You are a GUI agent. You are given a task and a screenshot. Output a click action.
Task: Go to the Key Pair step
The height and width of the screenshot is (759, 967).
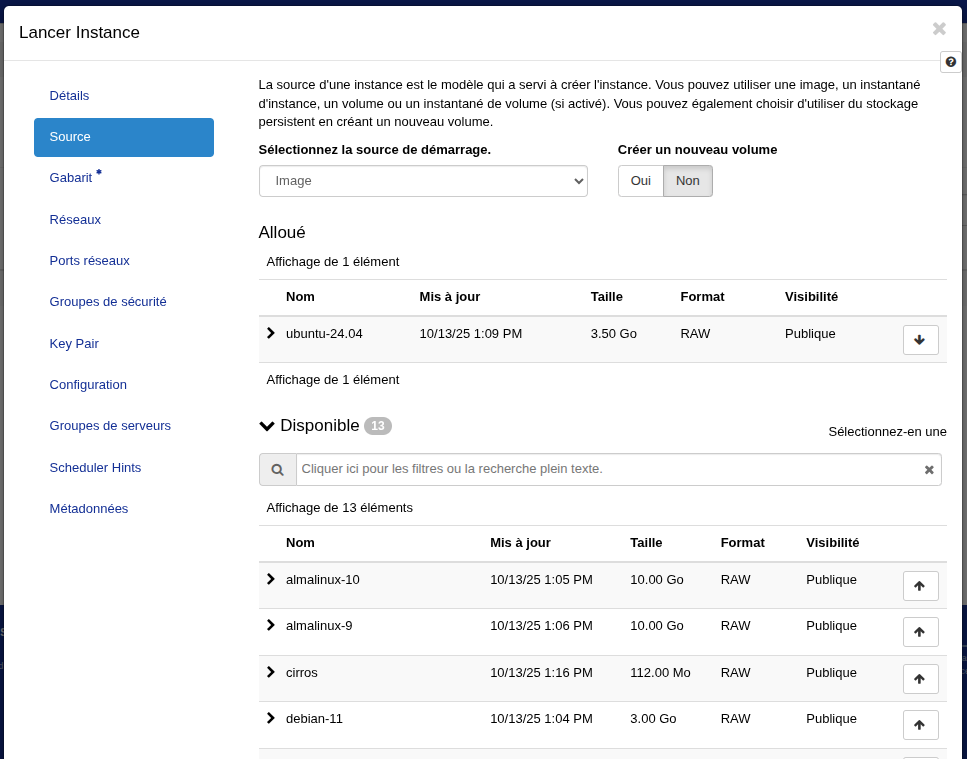(x=74, y=343)
